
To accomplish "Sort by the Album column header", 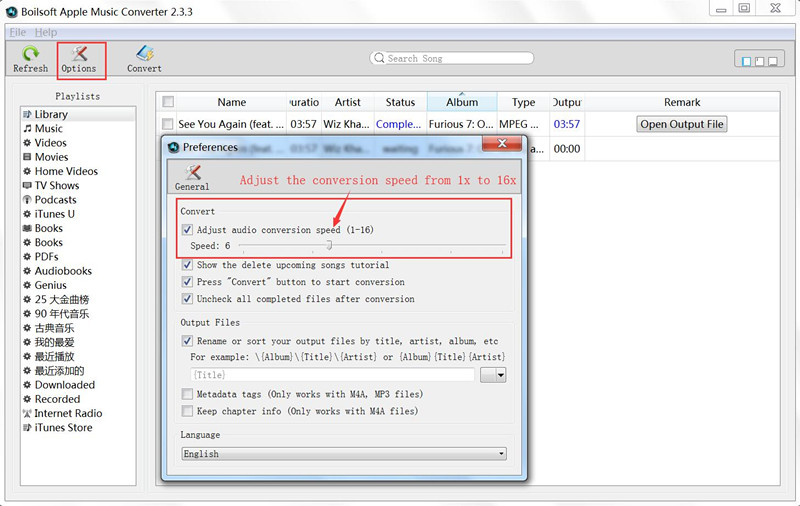I will pos(462,102).
